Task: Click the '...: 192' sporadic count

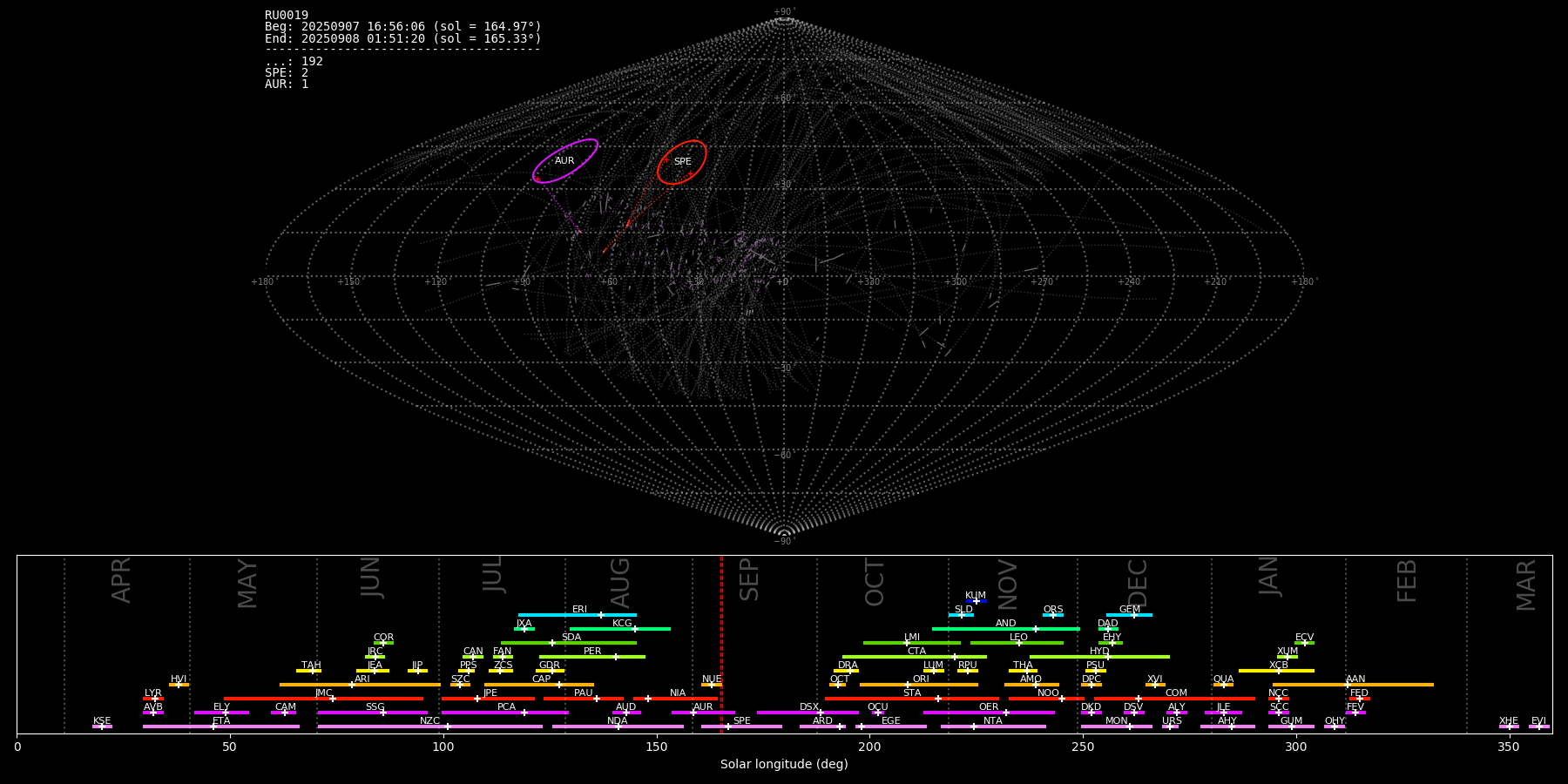Action: (x=294, y=62)
